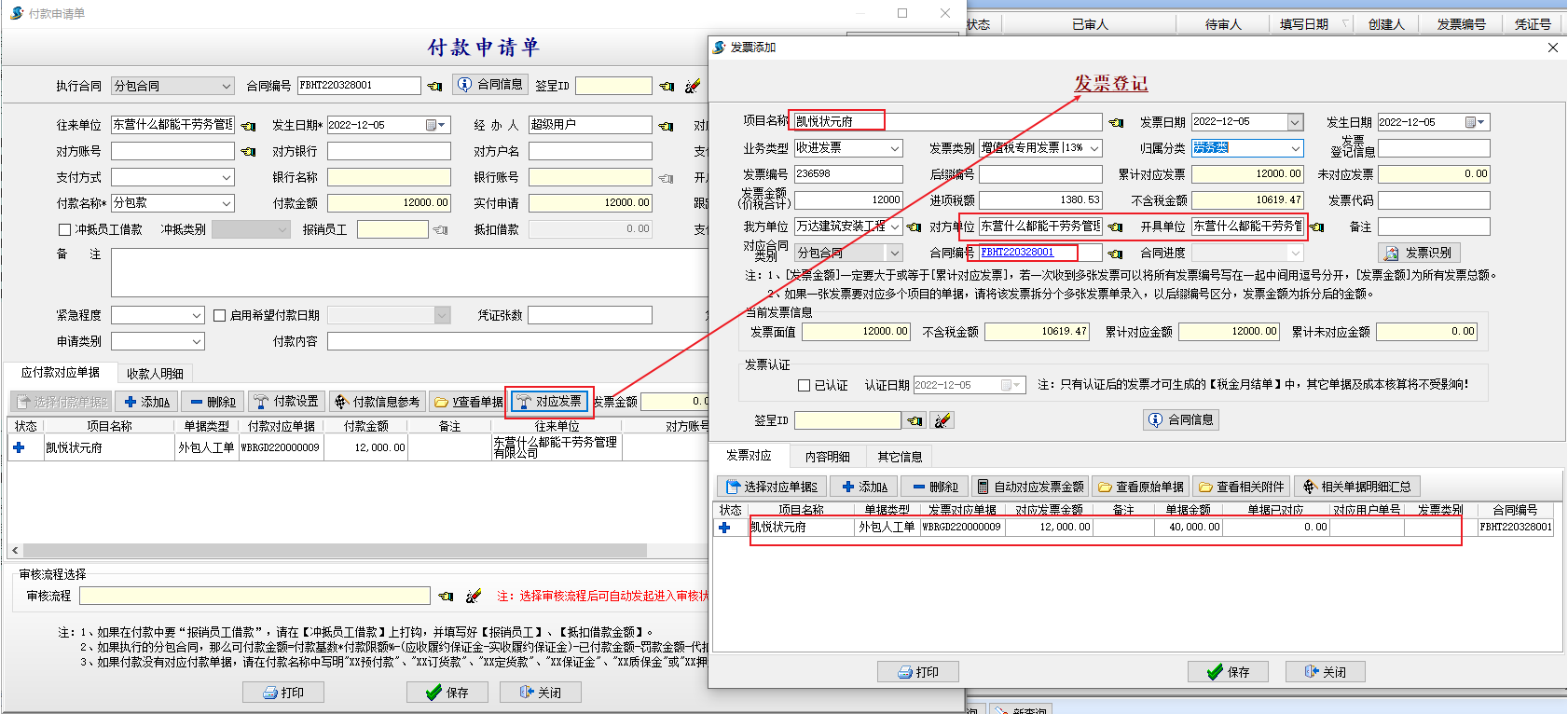Open the 业务类型 dropdown
The image size is (1568, 714).
click(x=894, y=148)
